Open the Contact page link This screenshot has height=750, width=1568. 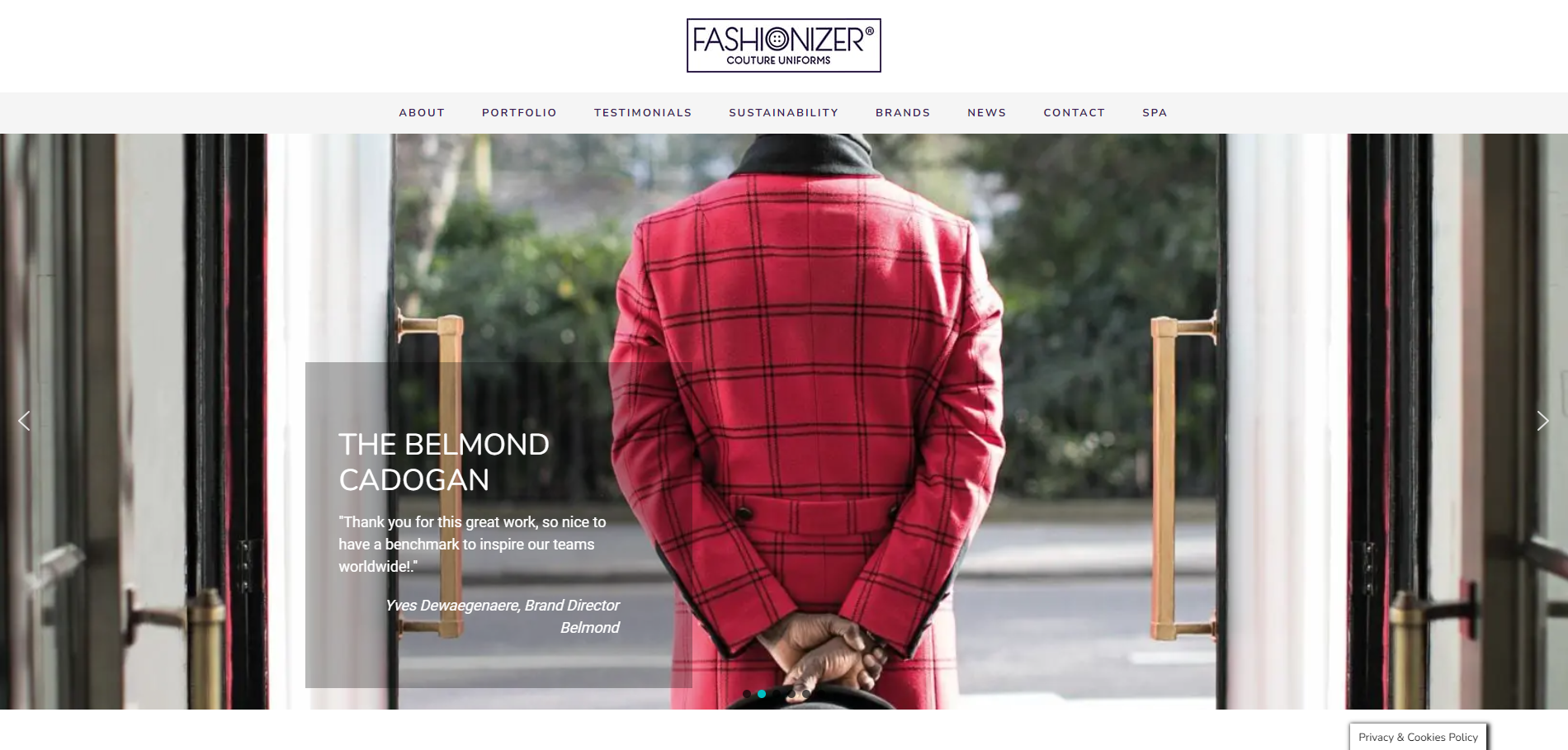click(x=1074, y=113)
